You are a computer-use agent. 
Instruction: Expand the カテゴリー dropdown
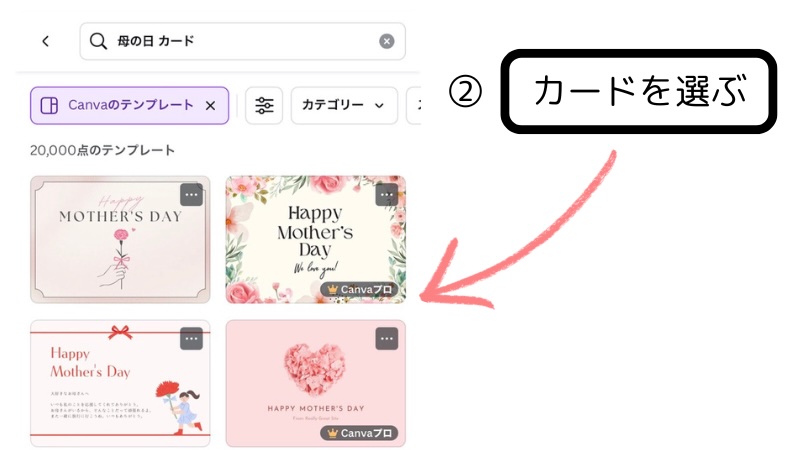click(344, 106)
